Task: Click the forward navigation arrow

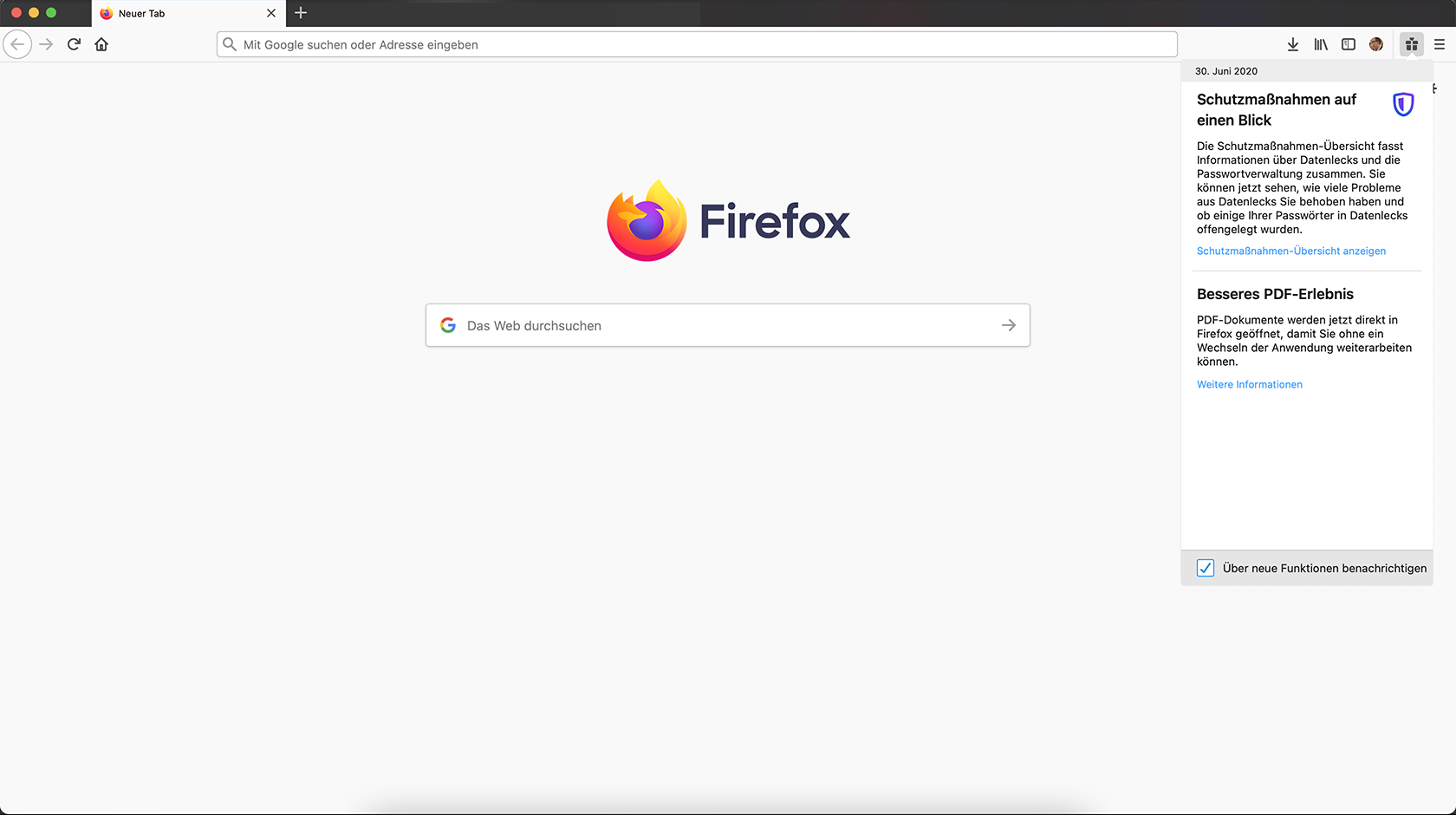Action: 46,44
